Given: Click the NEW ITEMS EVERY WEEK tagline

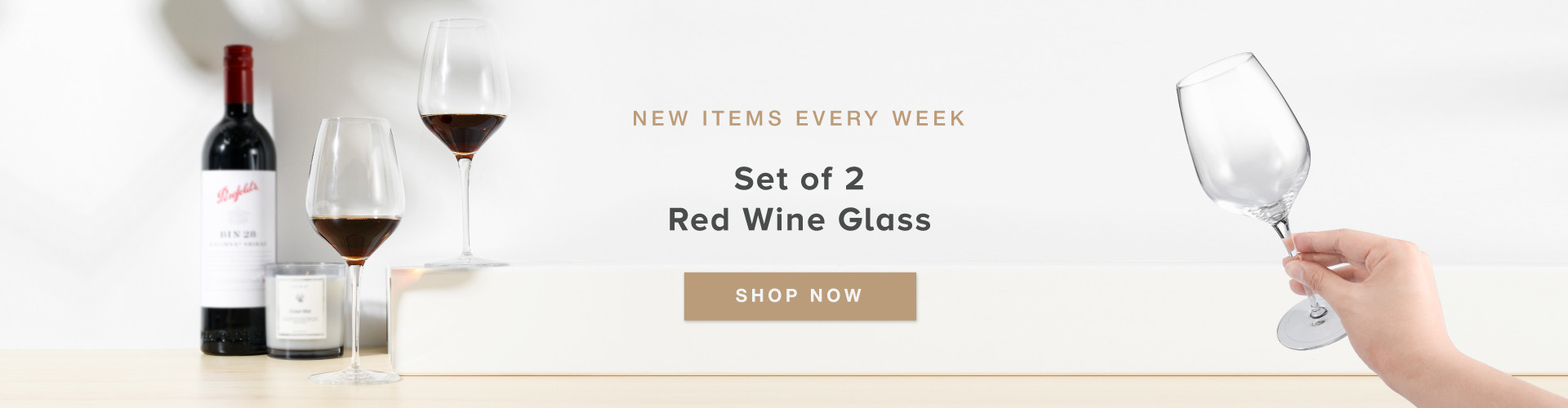Looking at the screenshot, I should [x=799, y=119].
